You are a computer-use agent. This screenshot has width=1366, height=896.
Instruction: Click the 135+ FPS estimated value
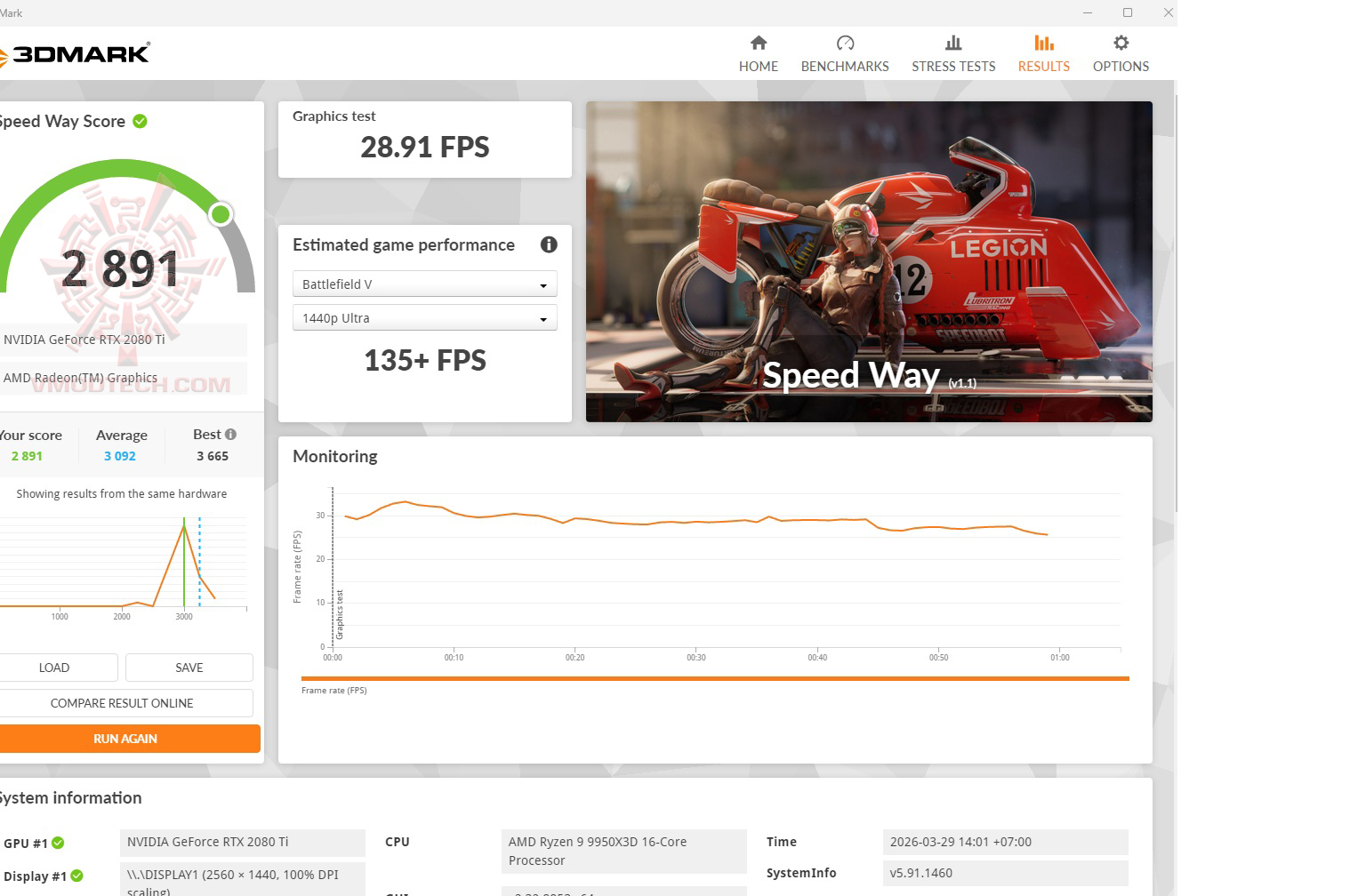(x=425, y=360)
